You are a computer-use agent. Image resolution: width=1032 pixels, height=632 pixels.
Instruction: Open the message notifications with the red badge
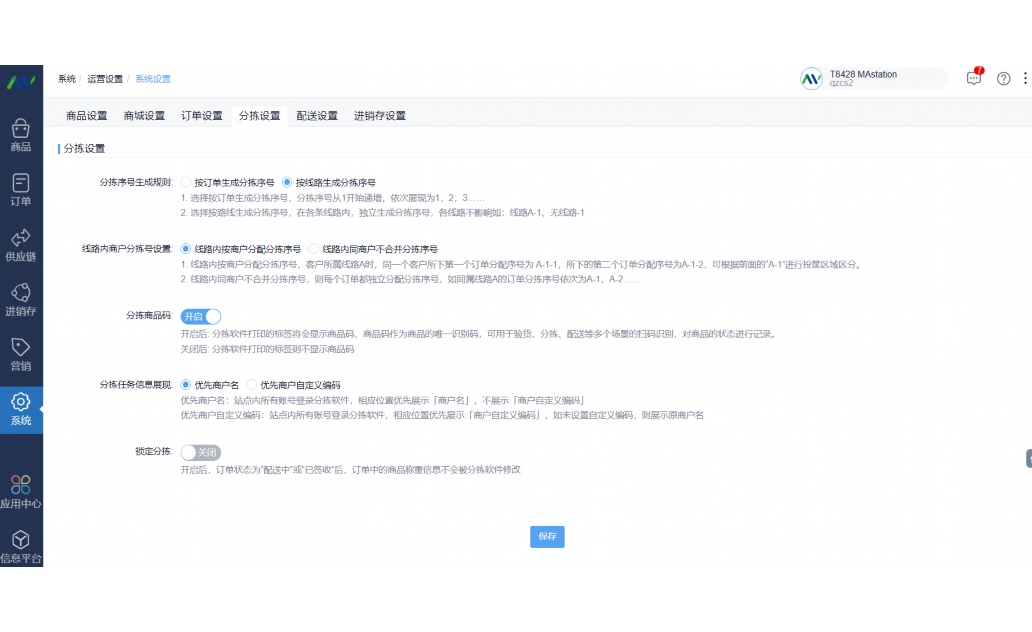point(973,78)
